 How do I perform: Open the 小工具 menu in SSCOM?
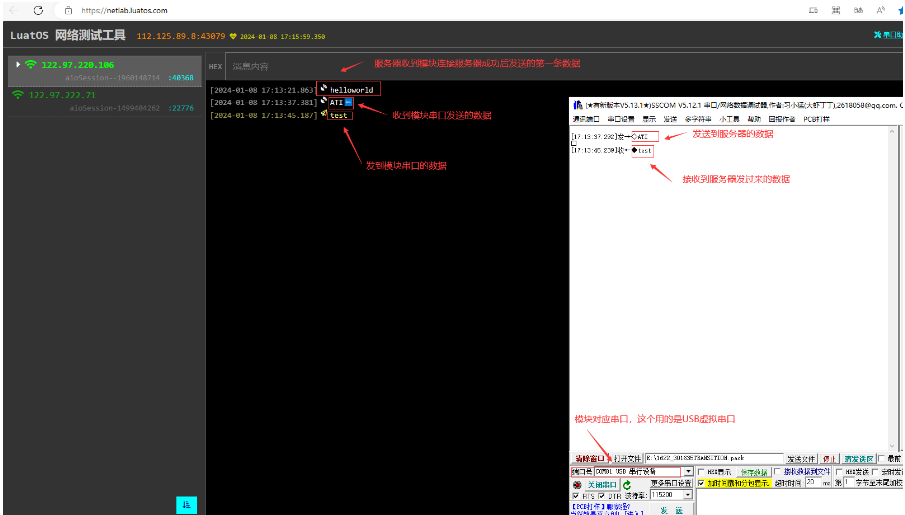pos(729,119)
